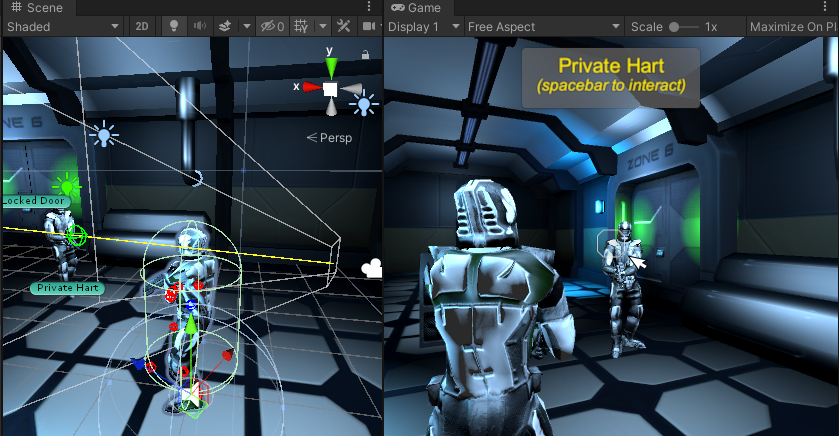839x436 pixels.
Task: Open the grid settings dropdown arrow
Action: pyautogui.click(x=323, y=27)
